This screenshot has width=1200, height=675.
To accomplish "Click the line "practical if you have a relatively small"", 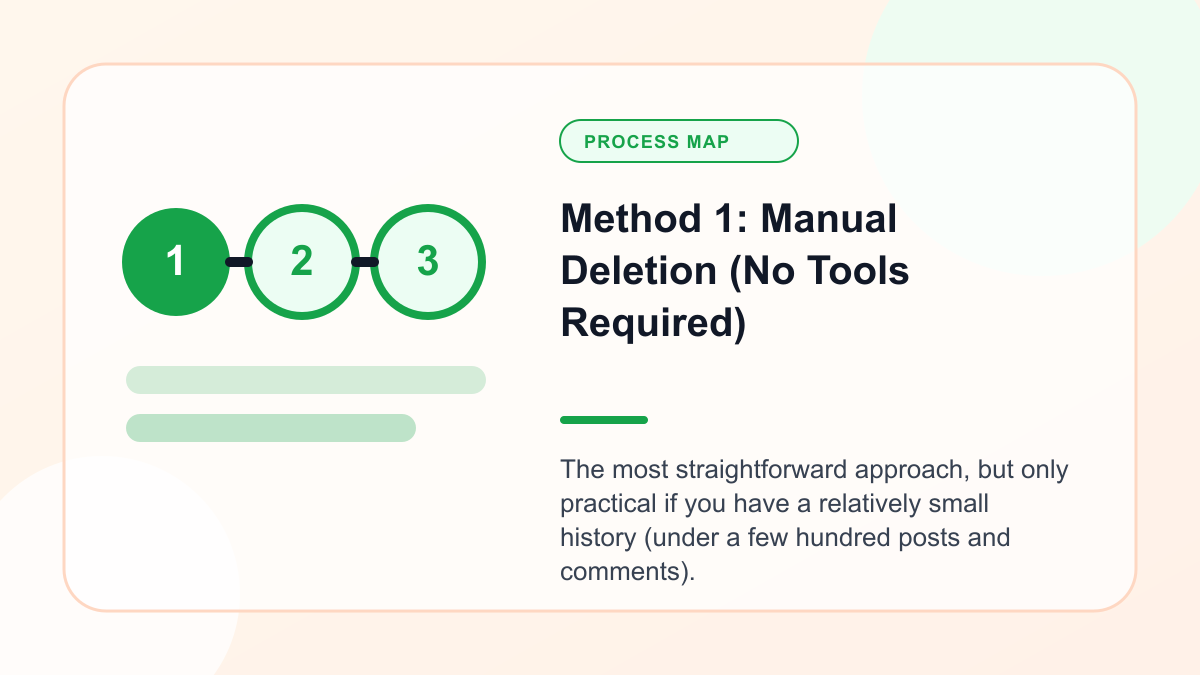I will (774, 503).
